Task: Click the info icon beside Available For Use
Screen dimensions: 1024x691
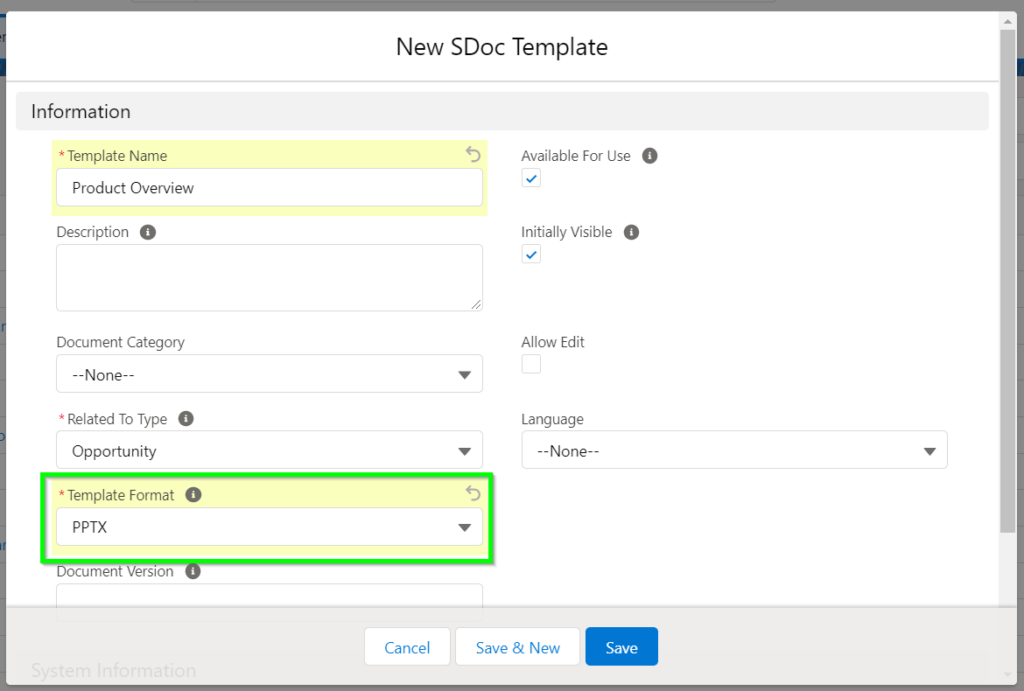Action: [649, 155]
